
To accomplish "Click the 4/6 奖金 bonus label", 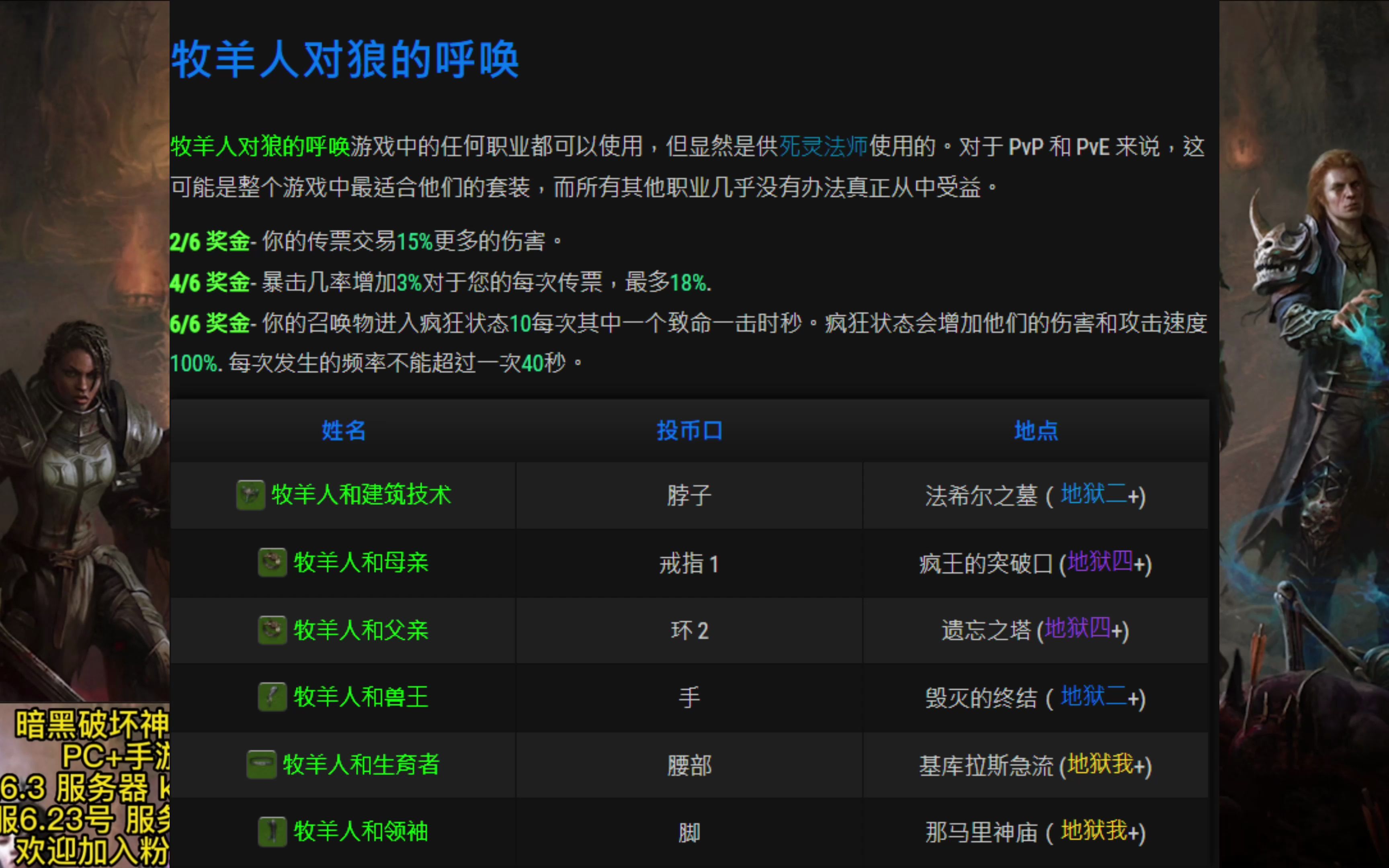I will coord(210,283).
